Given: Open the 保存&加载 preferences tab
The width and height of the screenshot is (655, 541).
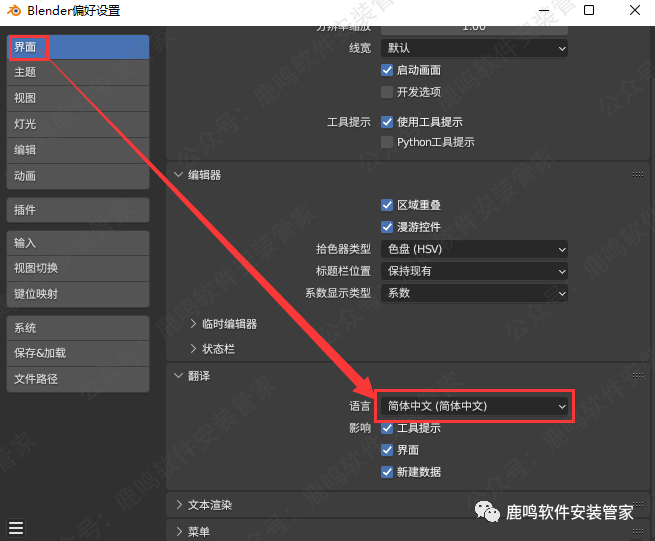Looking at the screenshot, I should point(78,353).
